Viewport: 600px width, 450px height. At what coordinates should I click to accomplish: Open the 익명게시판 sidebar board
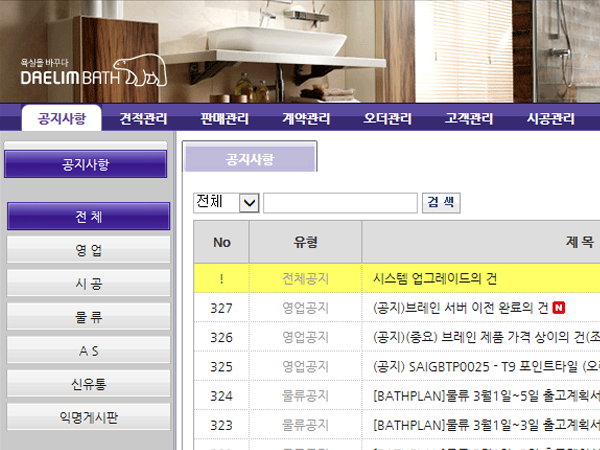pos(88,417)
